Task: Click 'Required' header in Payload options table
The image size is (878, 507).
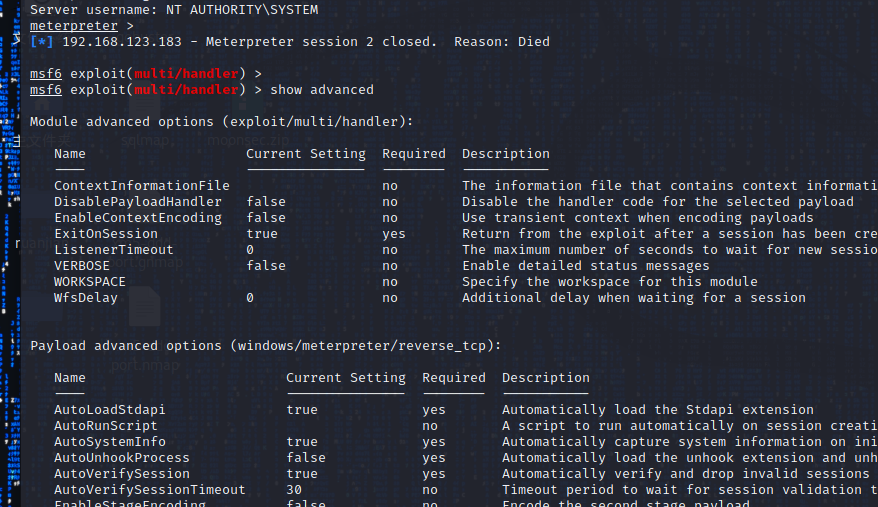Action: 454,378
